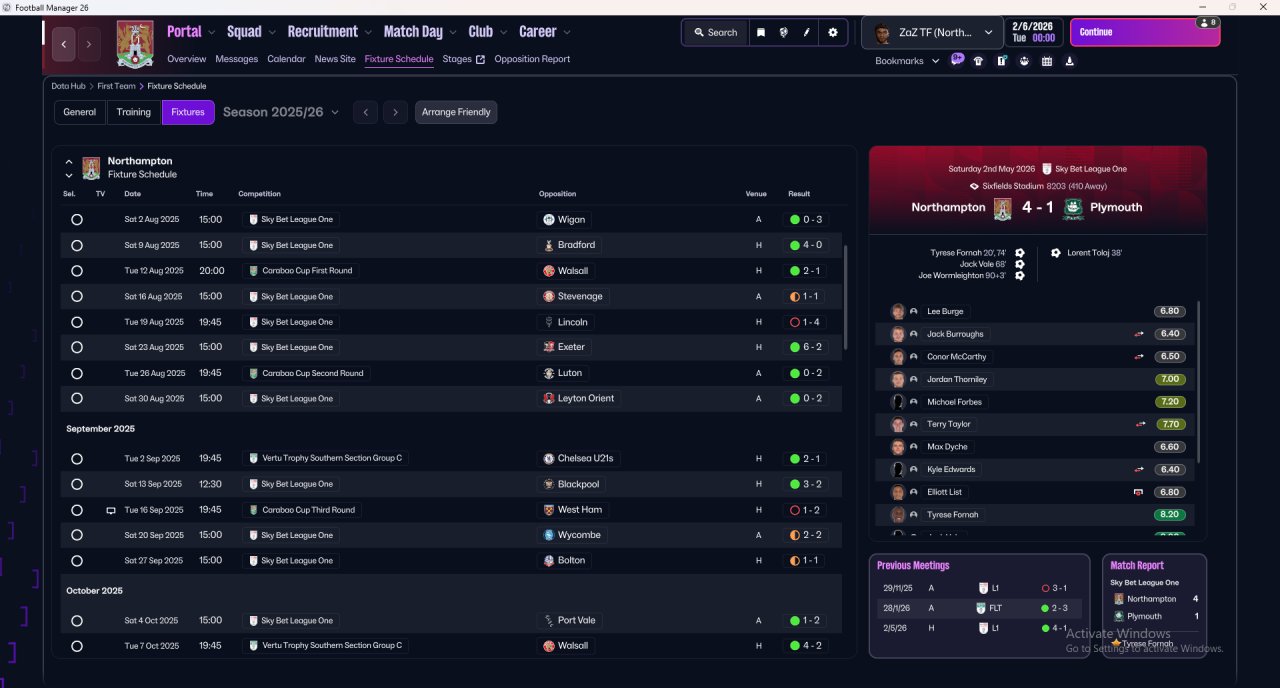Click the player ratings list scrollbar
1280x688 pixels.
(1198, 380)
